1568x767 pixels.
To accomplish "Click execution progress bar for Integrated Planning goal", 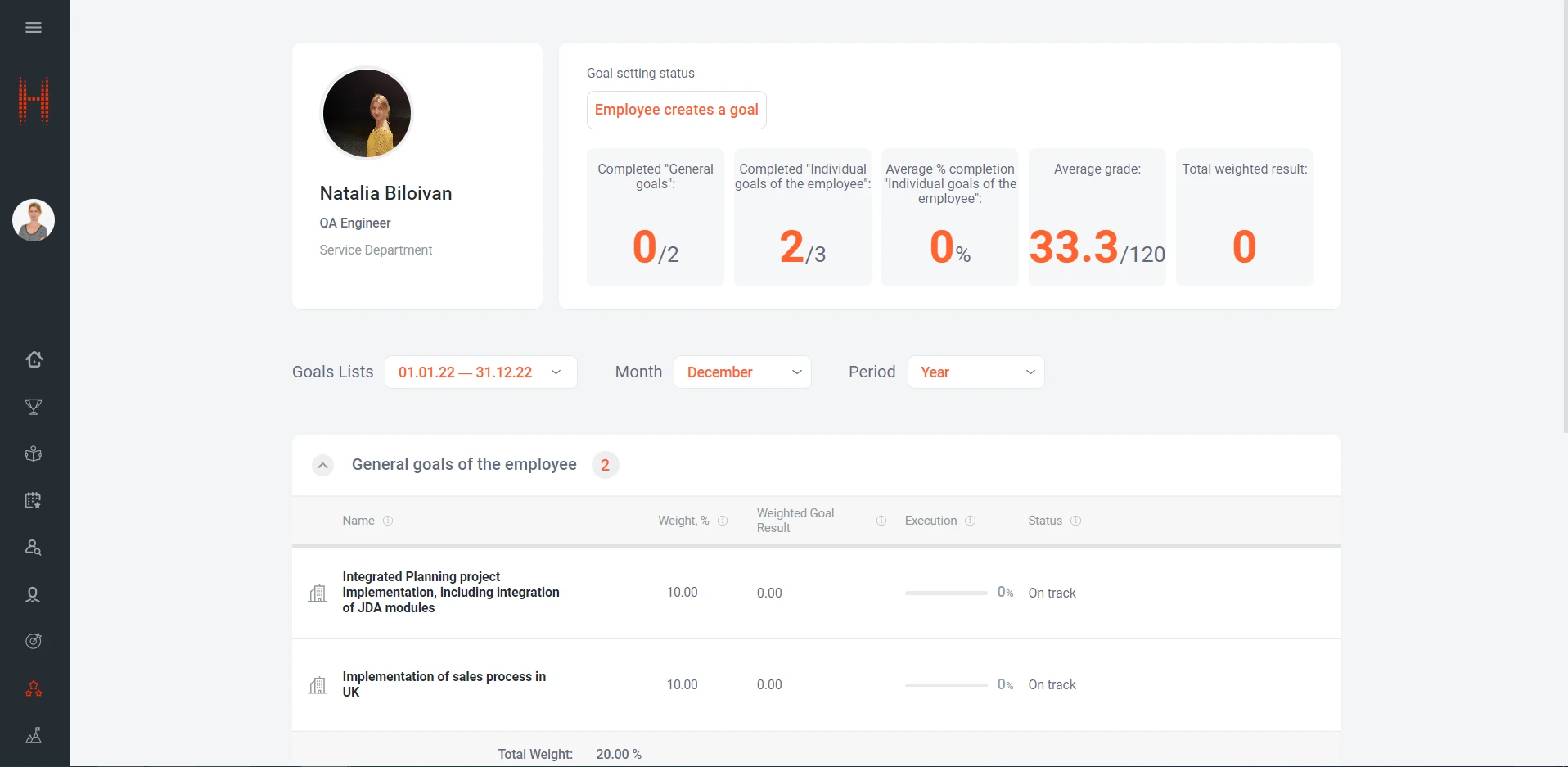I will click(945, 593).
